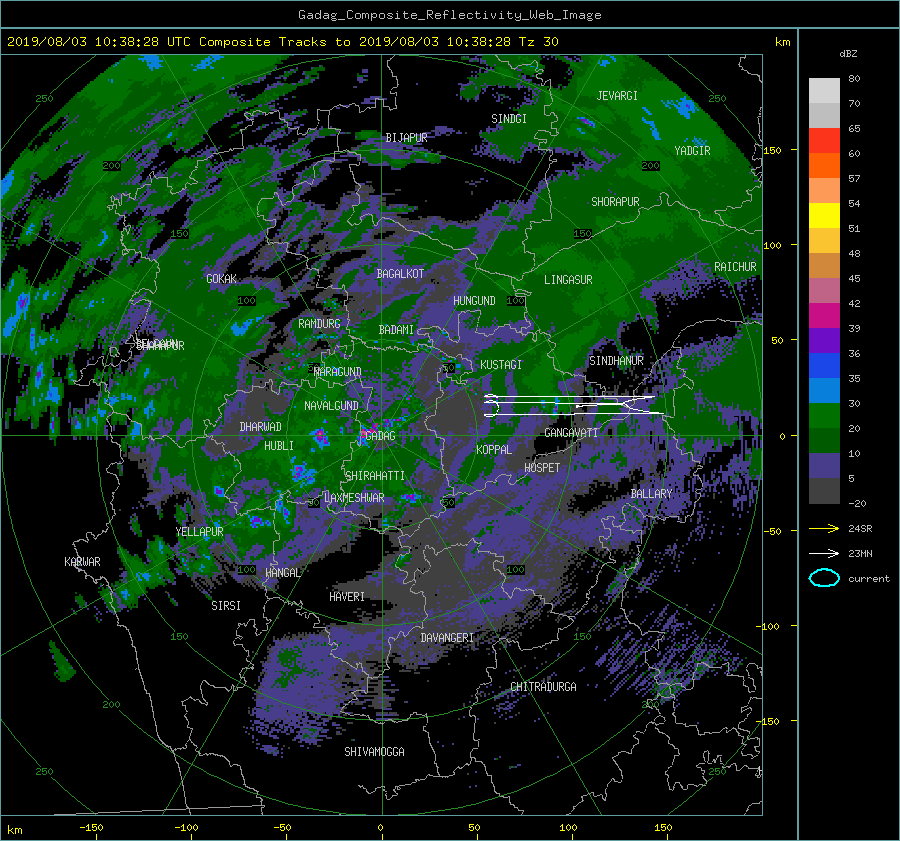Click the YELLAPUR city label
Viewport: 900px width, 841px height.
tap(199, 532)
